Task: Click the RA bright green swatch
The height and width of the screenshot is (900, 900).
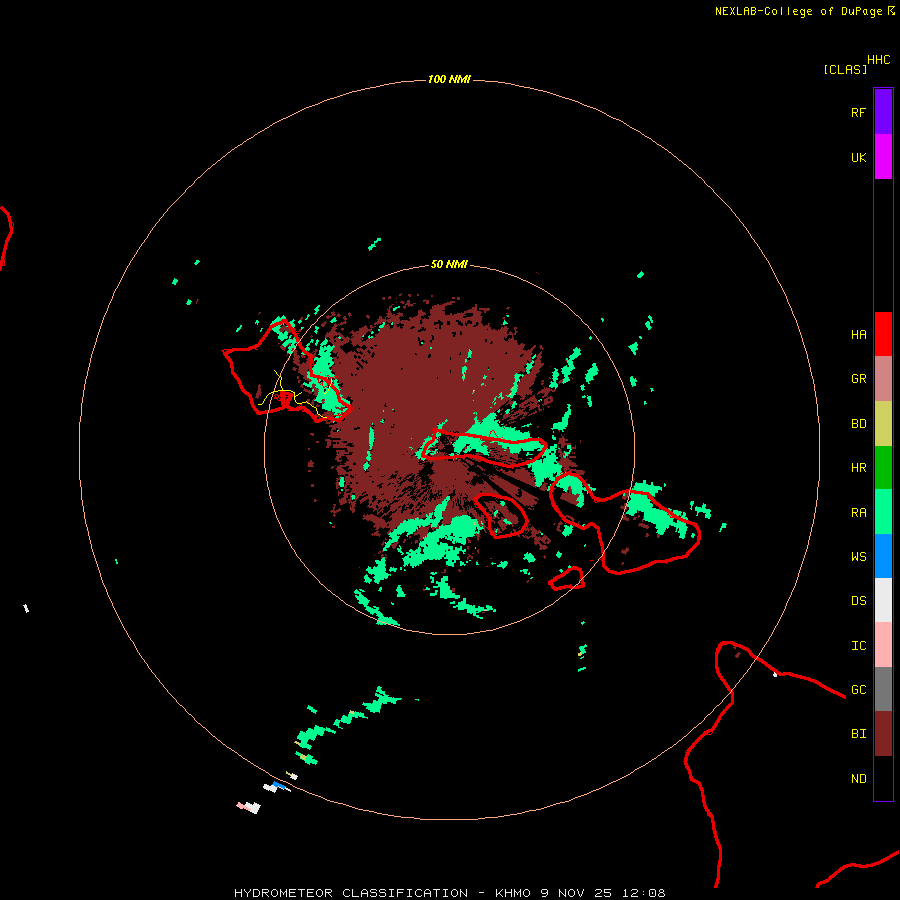Action: coord(883,512)
